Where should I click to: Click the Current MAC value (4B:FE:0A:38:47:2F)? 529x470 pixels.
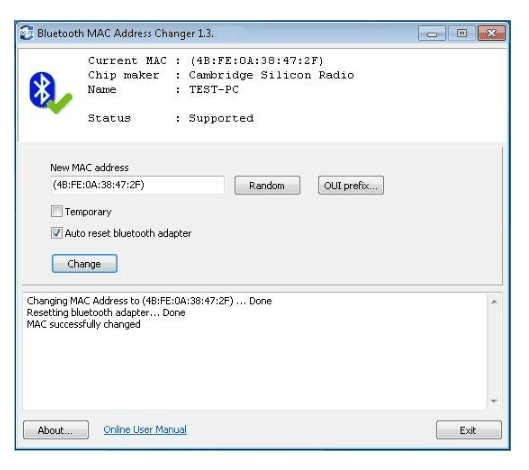click(x=256, y=61)
